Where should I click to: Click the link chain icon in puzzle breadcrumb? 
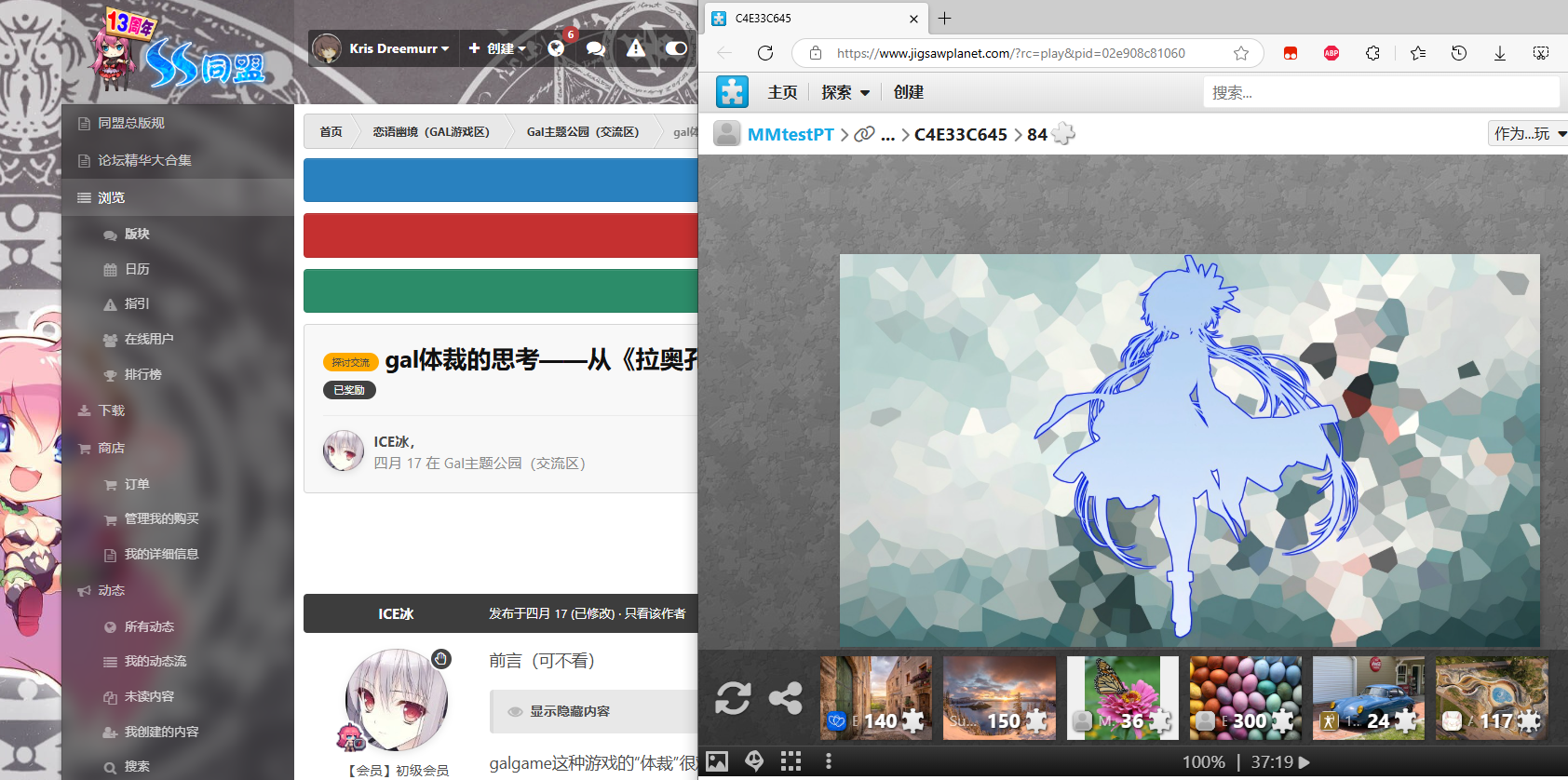pos(864,135)
